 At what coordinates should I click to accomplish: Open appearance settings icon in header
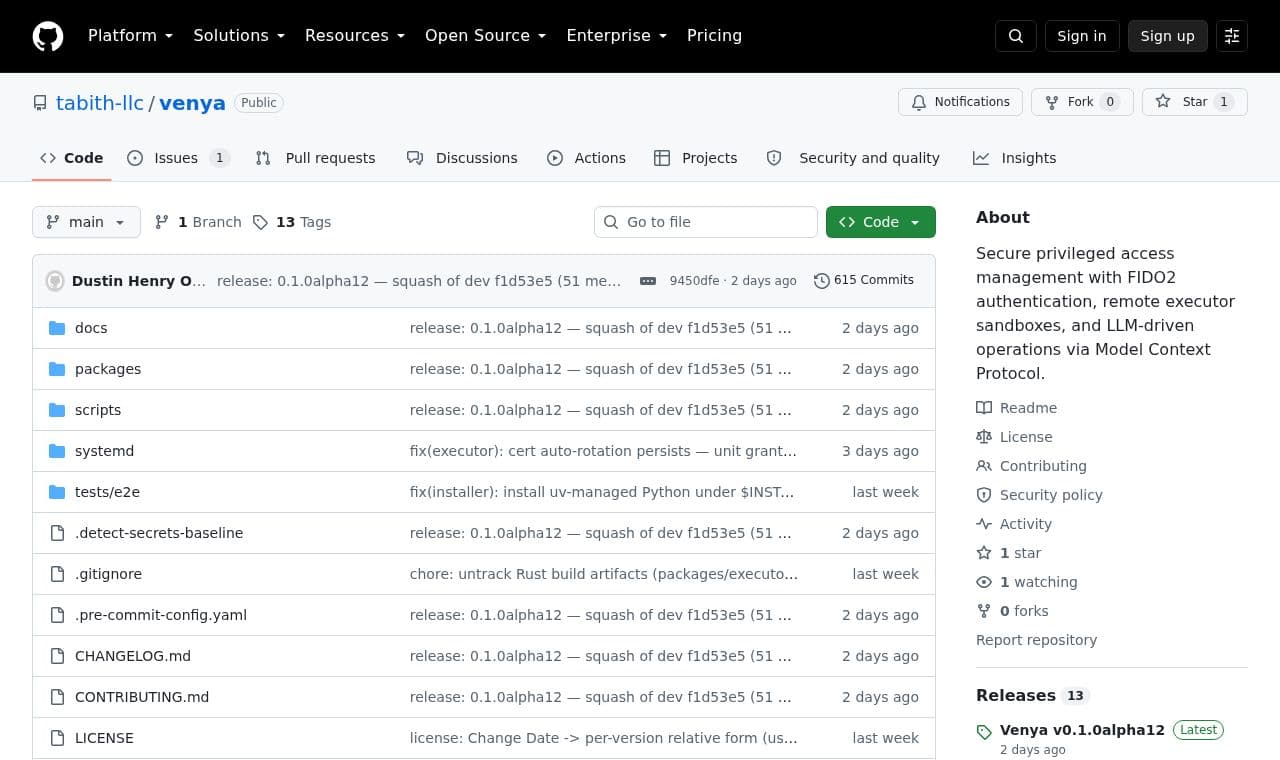(1232, 36)
